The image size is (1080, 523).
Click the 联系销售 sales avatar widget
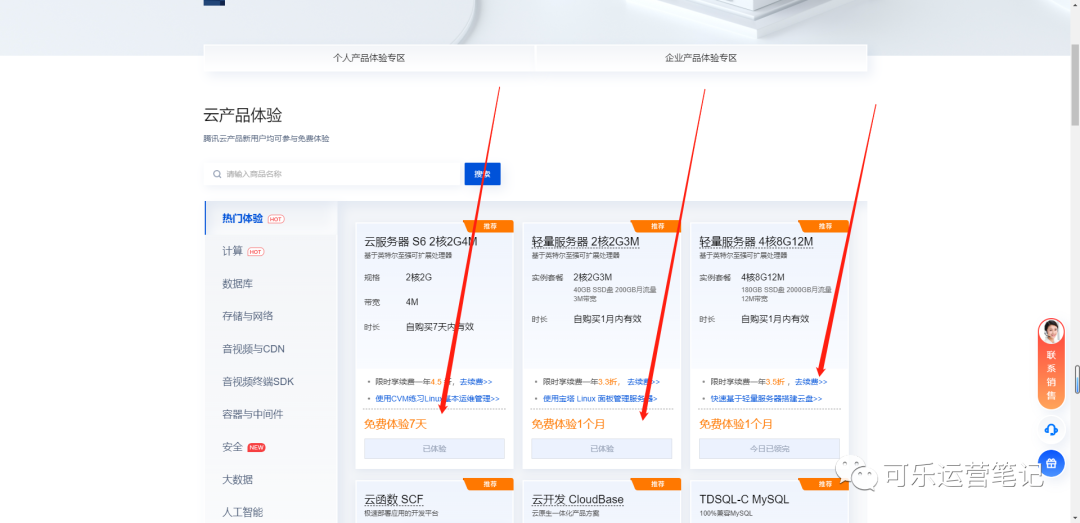pos(1051,364)
